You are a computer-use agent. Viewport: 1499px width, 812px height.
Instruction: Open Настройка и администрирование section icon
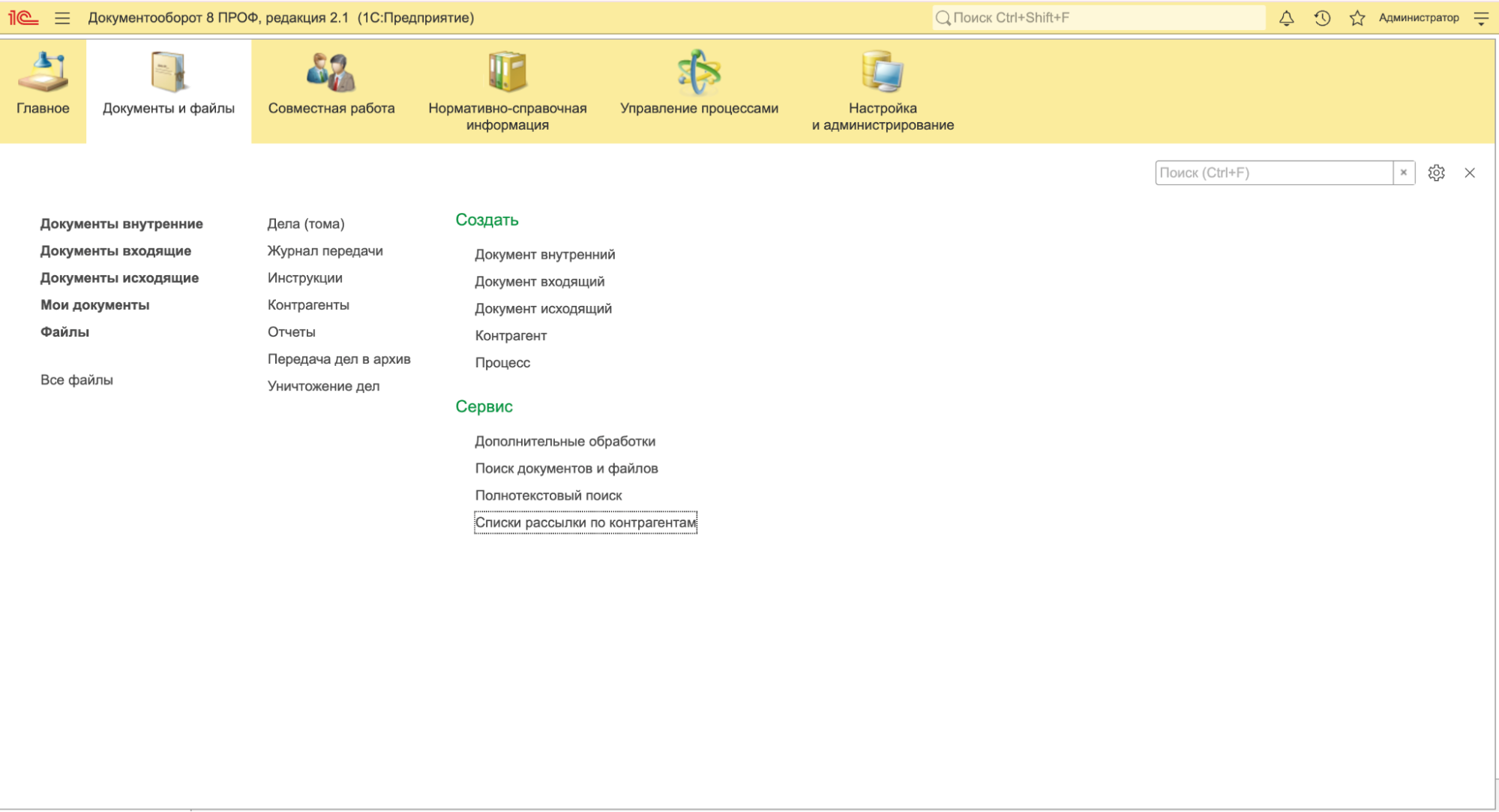(883, 73)
